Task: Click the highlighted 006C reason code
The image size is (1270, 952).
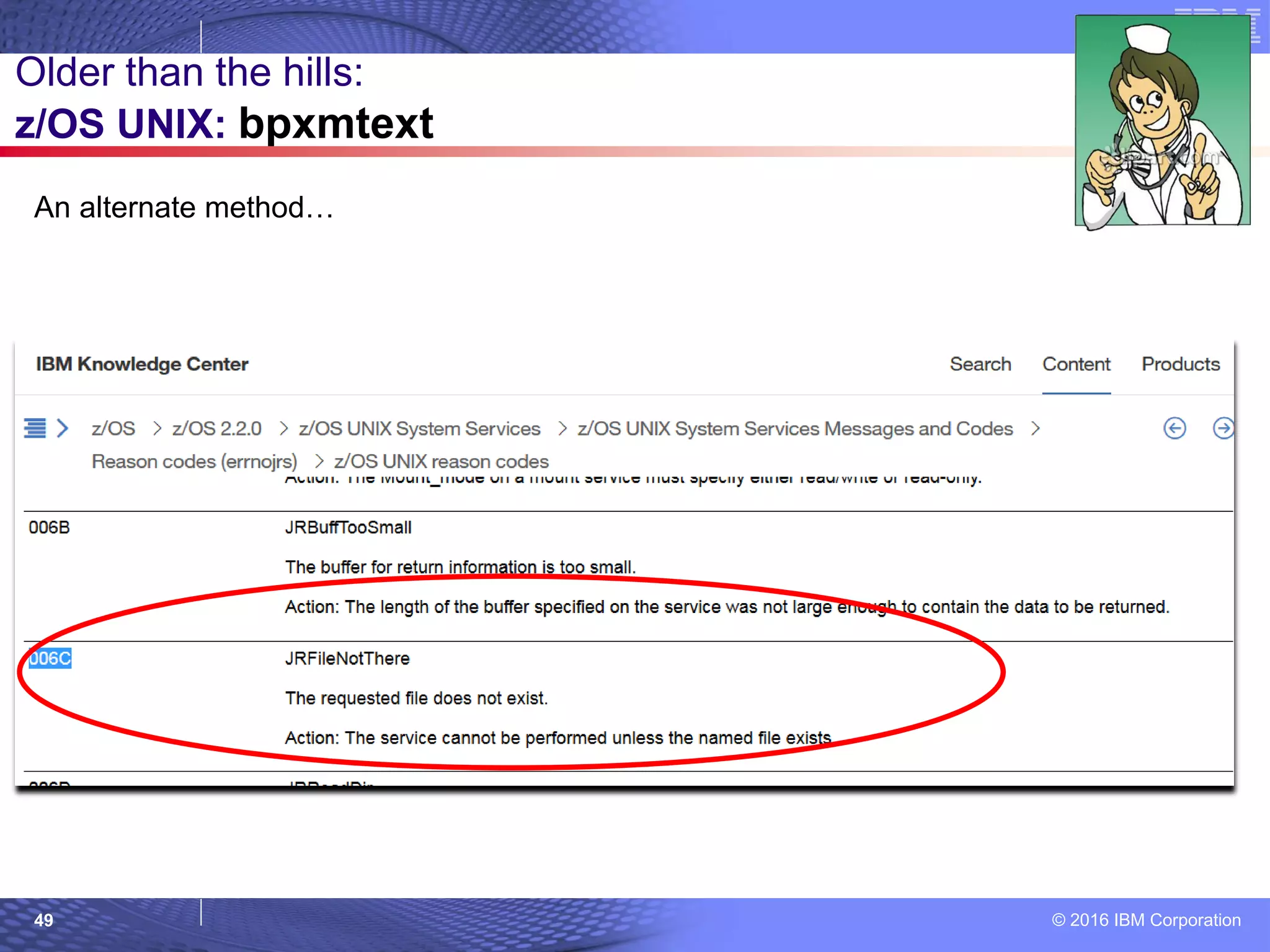Action: point(50,658)
